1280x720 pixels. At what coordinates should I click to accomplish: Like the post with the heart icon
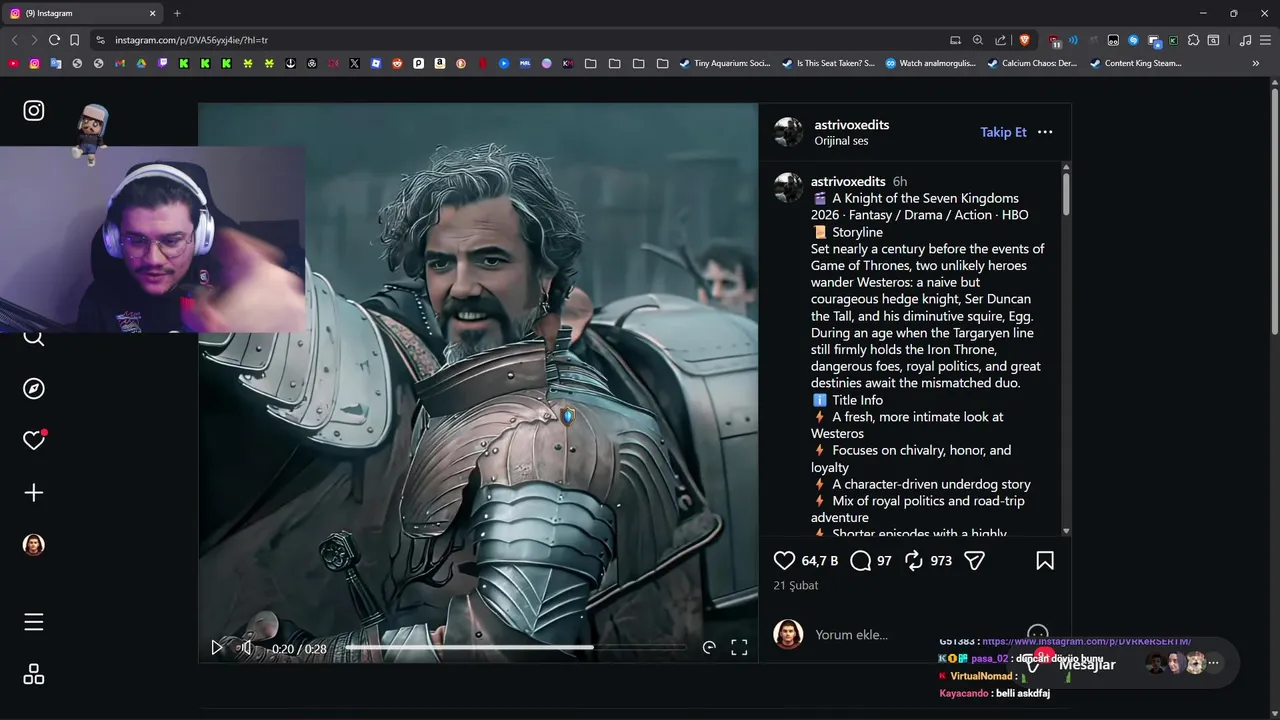(x=785, y=561)
